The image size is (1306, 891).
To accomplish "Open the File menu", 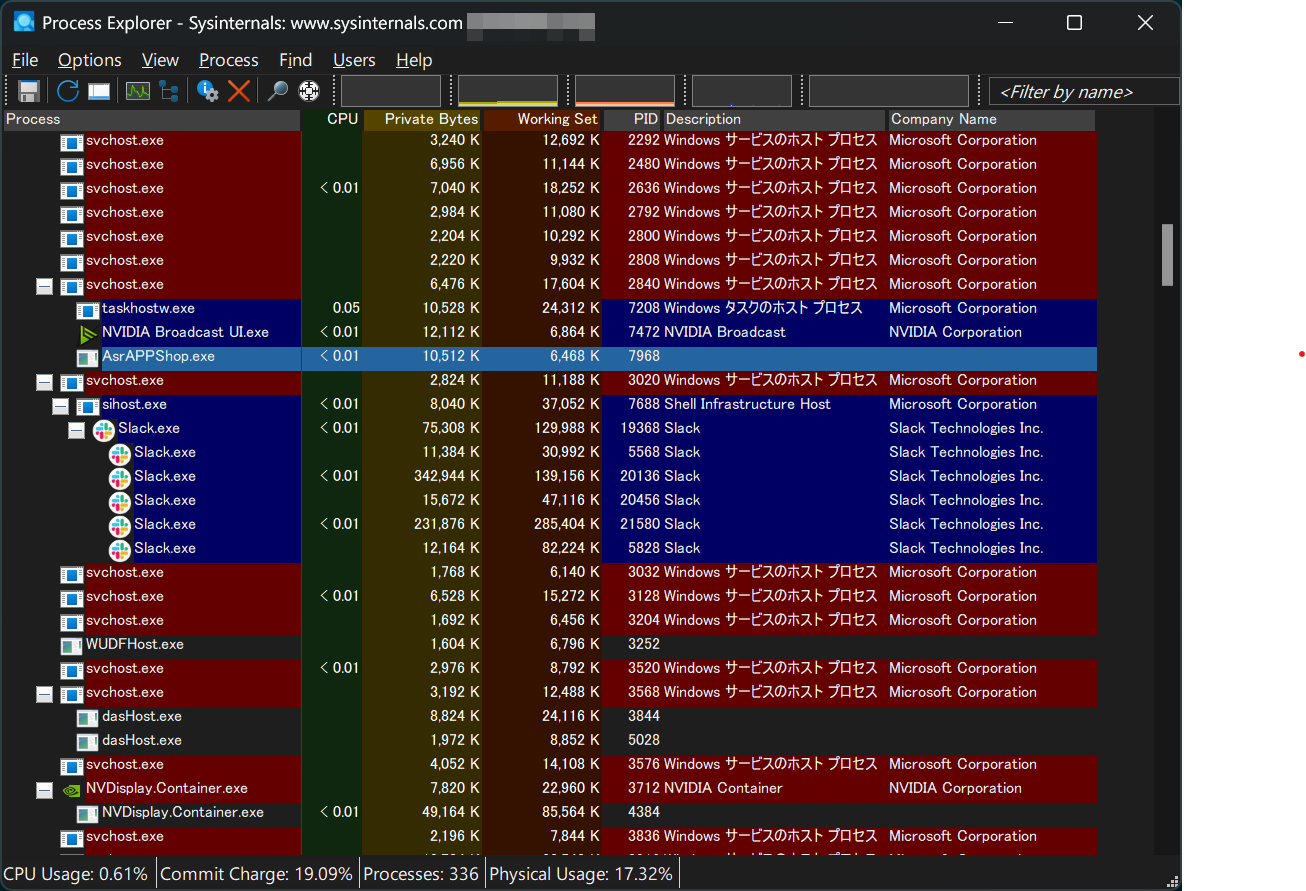I will (x=25, y=60).
